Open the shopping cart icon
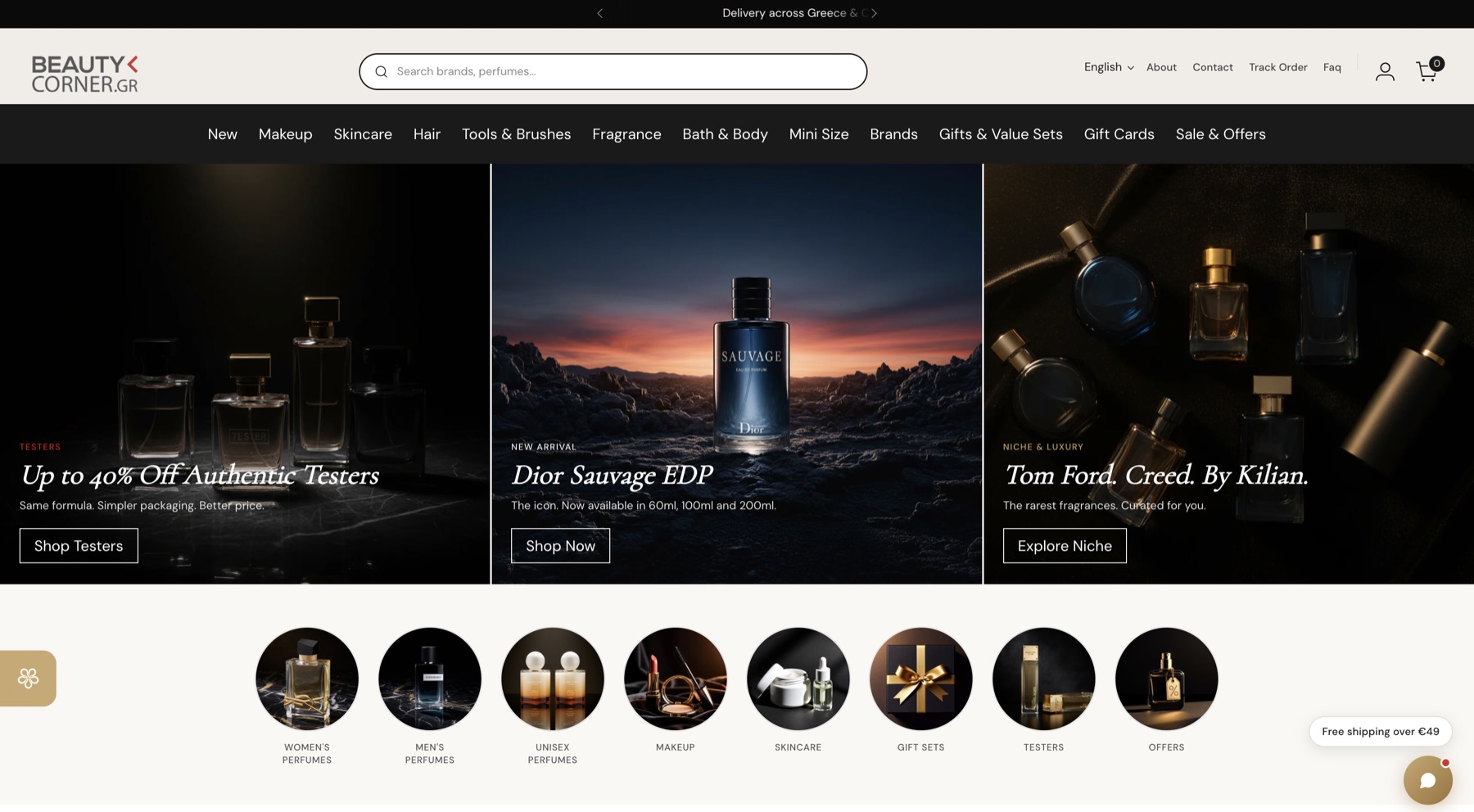This screenshot has width=1474, height=812. [1427, 71]
